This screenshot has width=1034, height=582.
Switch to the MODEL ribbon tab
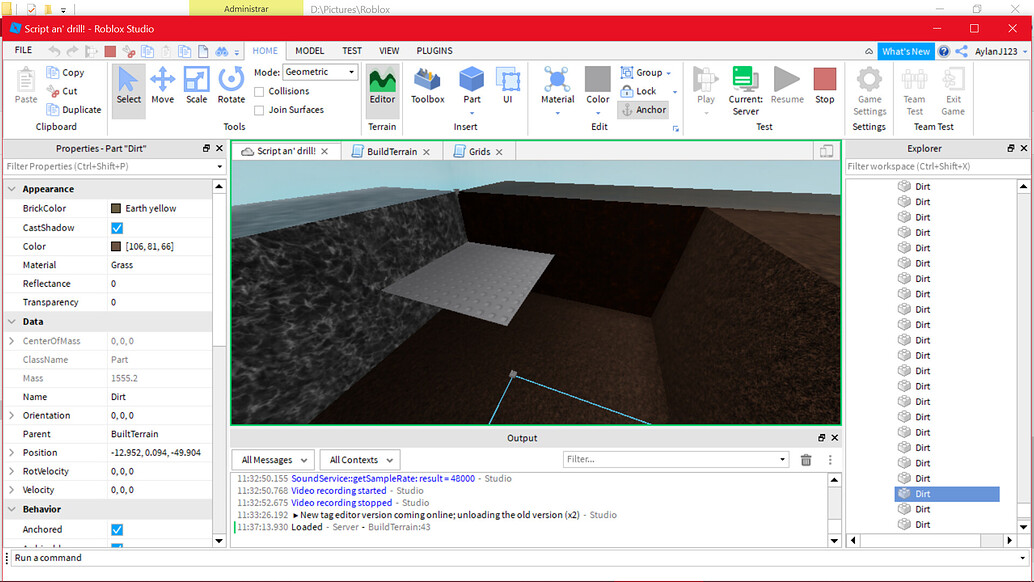[309, 50]
